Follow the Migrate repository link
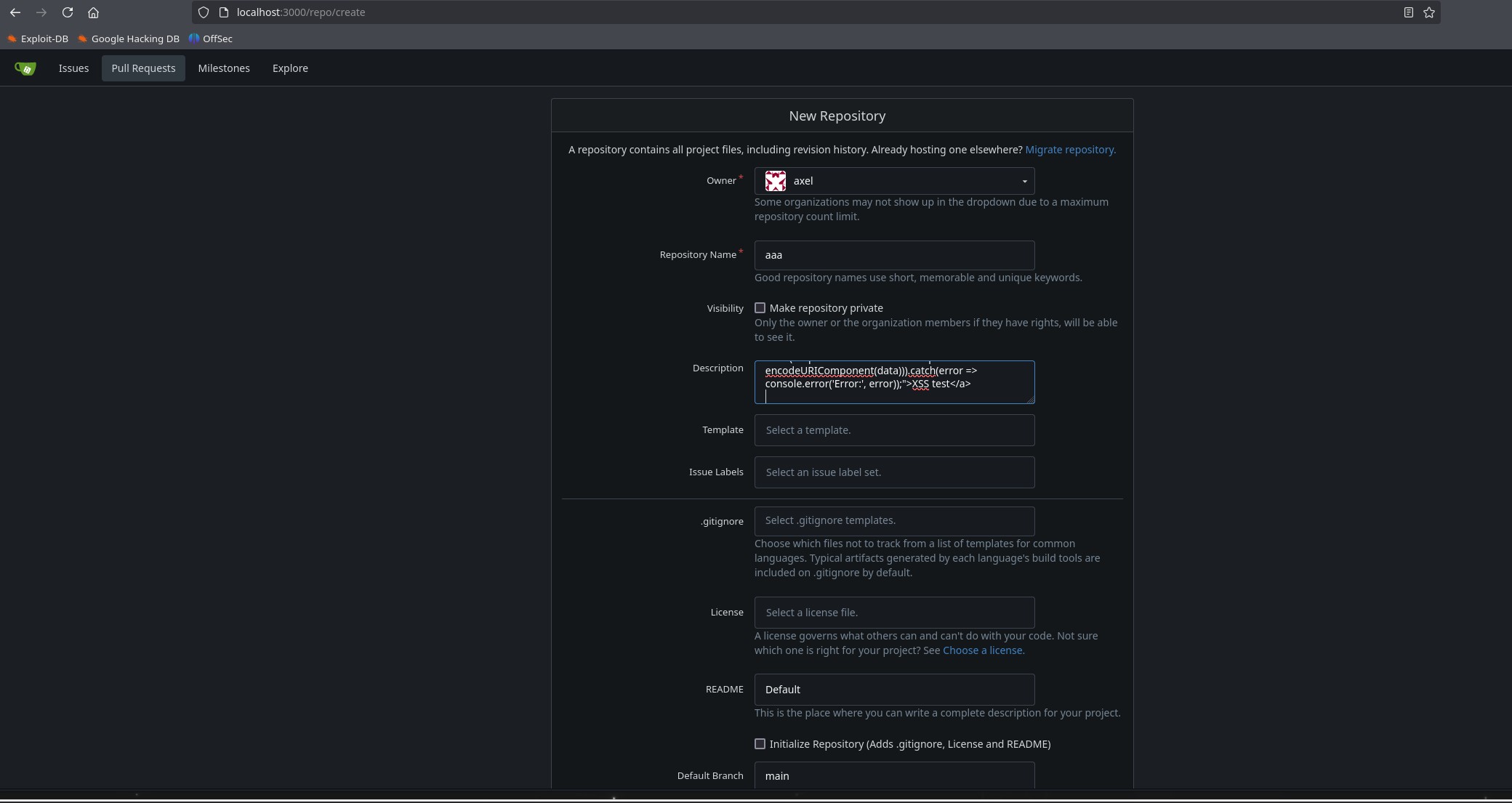Image resolution: width=1512 pixels, height=803 pixels. click(1070, 150)
